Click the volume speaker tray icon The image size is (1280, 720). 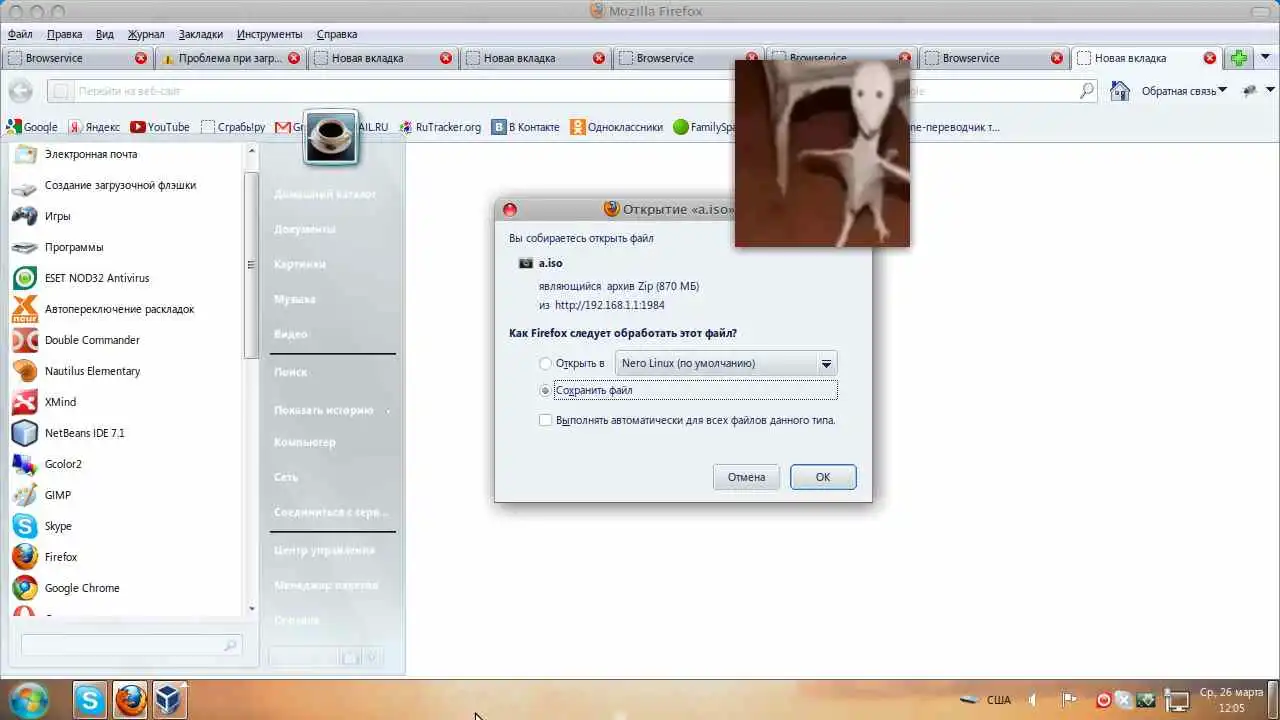point(1033,701)
